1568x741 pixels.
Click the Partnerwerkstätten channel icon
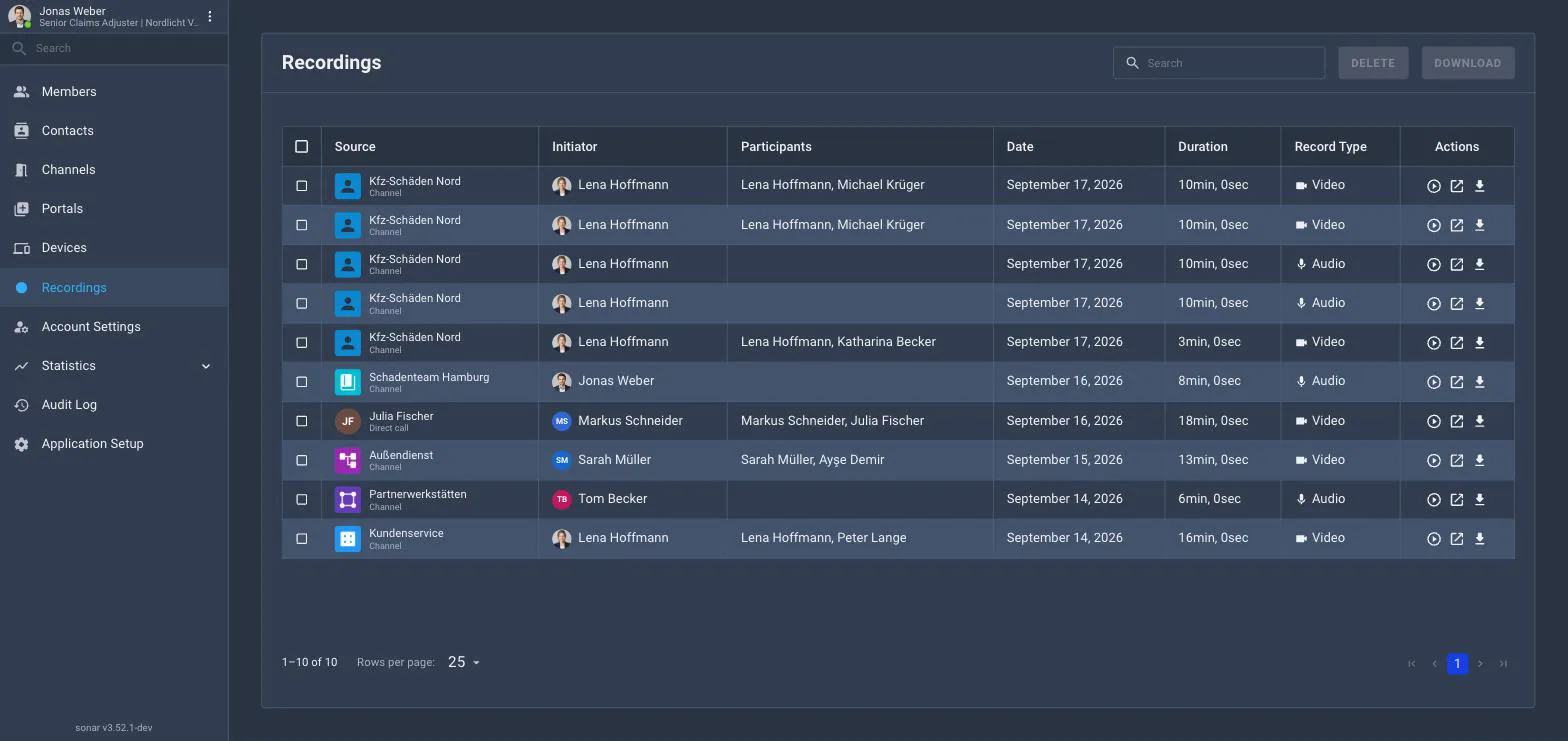click(348, 499)
